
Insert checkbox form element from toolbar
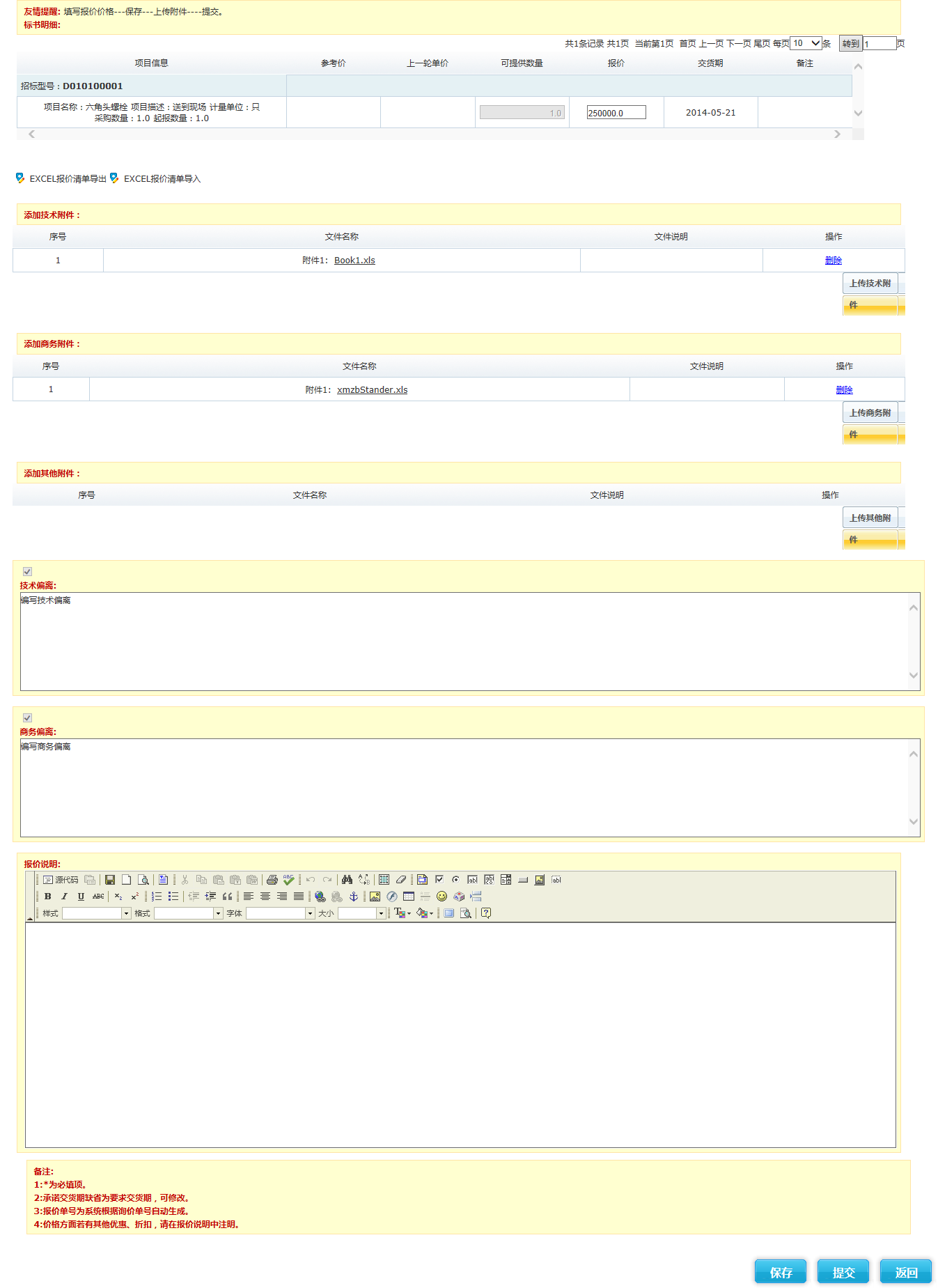click(x=439, y=880)
